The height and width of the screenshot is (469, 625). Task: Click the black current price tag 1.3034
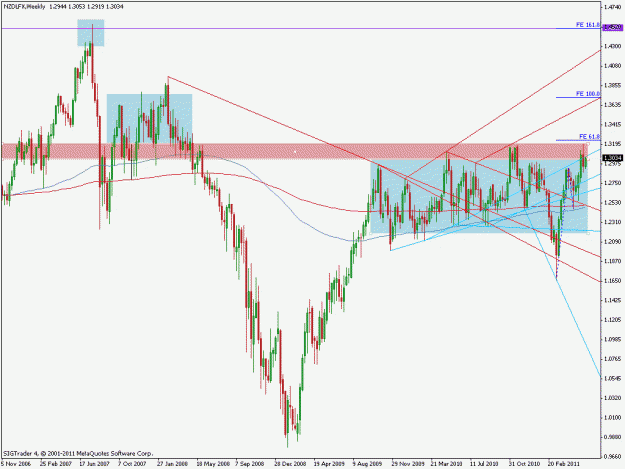pyautogui.click(x=613, y=158)
